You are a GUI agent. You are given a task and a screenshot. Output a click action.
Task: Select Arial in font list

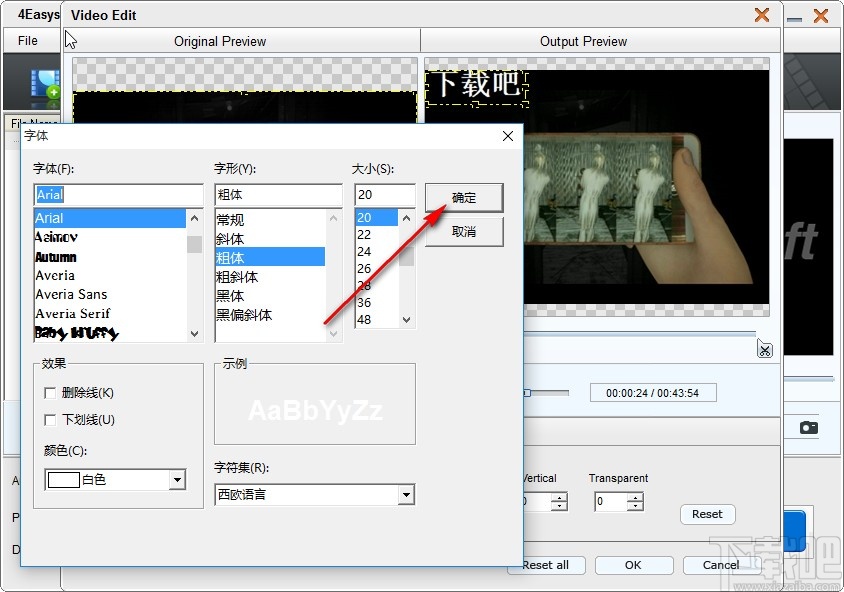tap(110, 218)
